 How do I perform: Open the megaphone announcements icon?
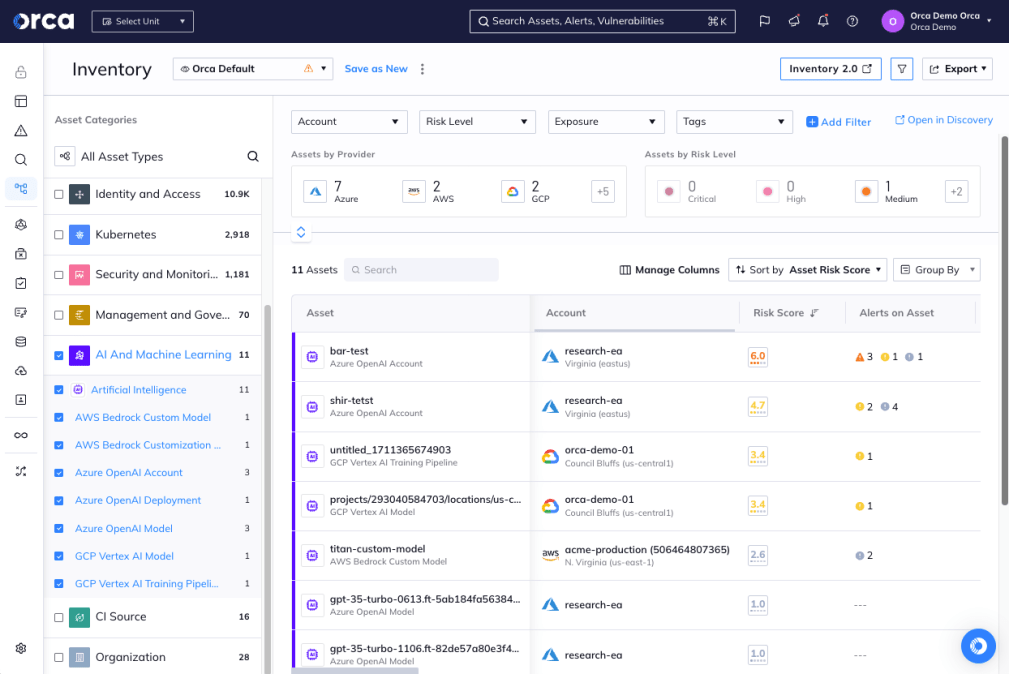[794, 21]
